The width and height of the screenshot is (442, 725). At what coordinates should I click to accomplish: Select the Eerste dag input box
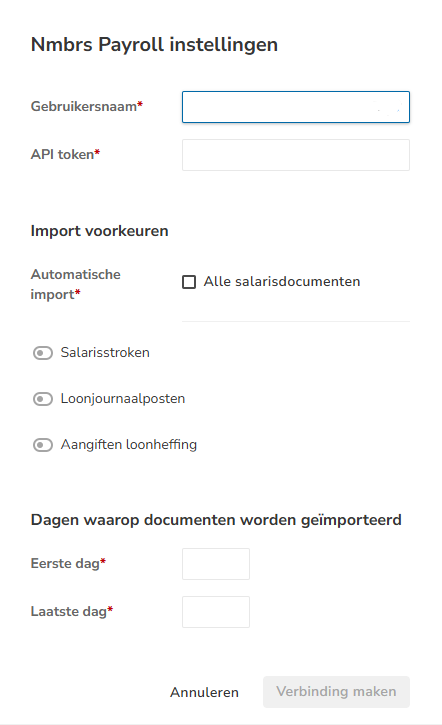click(216, 564)
